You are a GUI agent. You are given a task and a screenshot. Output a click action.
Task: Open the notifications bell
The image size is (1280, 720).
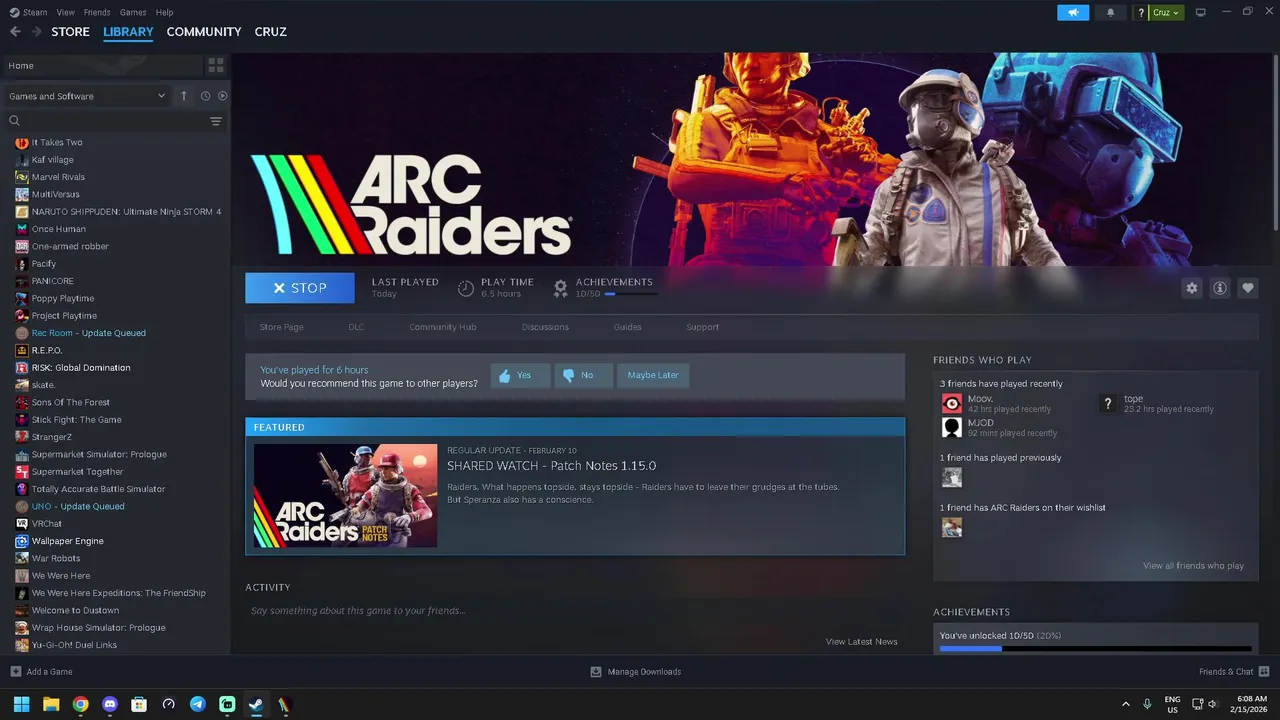coord(1110,12)
